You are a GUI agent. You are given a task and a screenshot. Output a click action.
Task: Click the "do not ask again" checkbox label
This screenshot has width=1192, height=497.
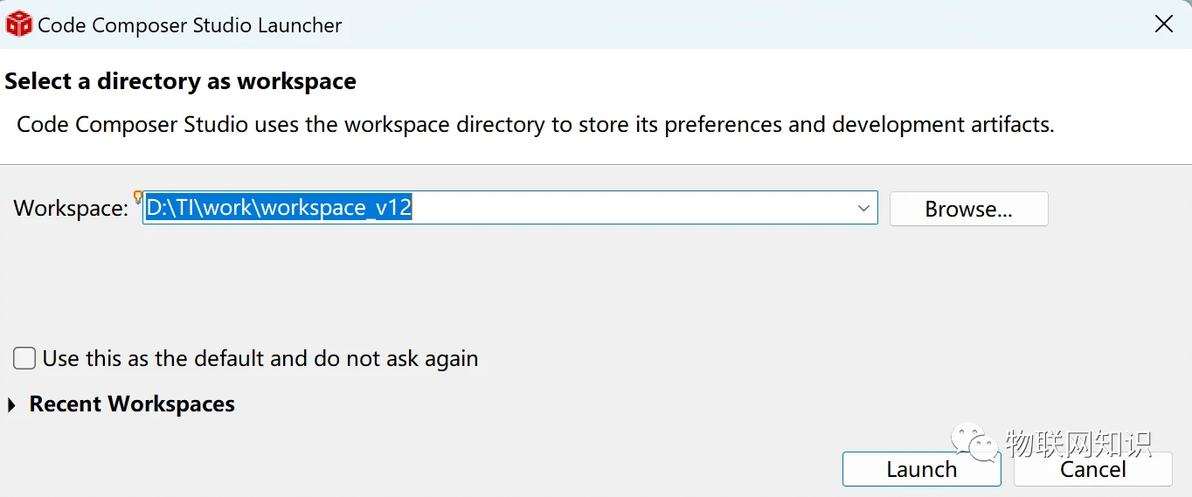(260, 358)
